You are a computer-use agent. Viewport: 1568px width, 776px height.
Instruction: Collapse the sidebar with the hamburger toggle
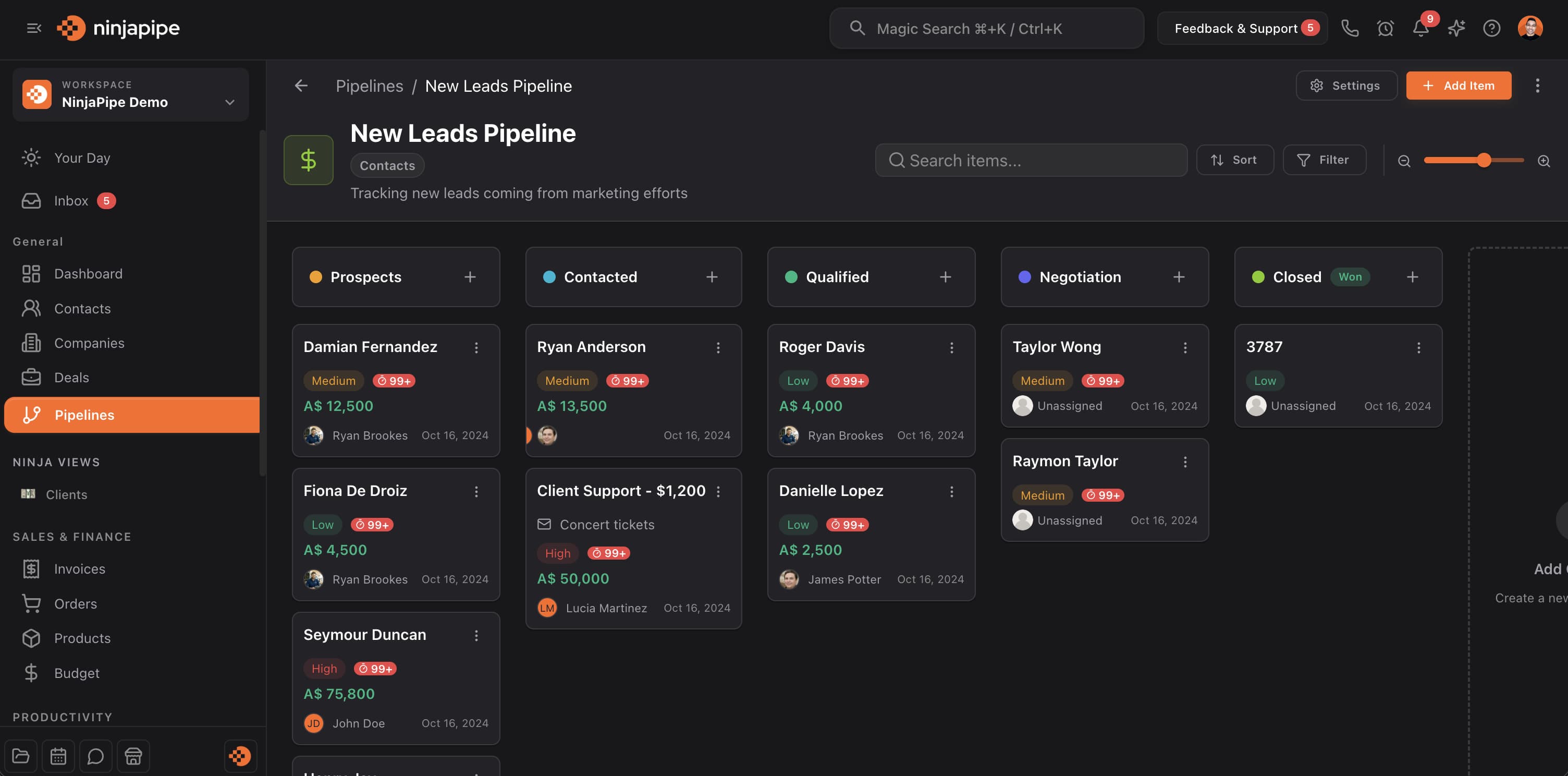click(x=33, y=28)
